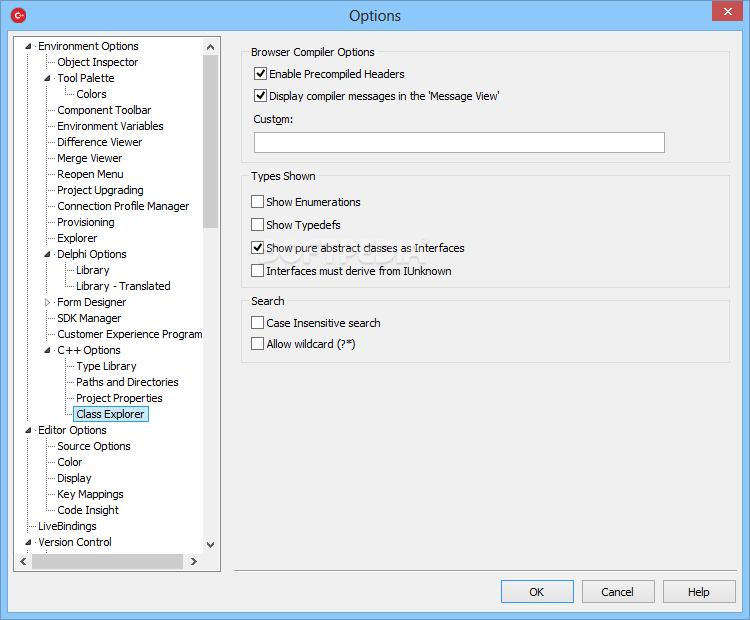The width and height of the screenshot is (750, 620).
Task: Toggle Enable Precompiled Headers checkbox
Action: (260, 74)
